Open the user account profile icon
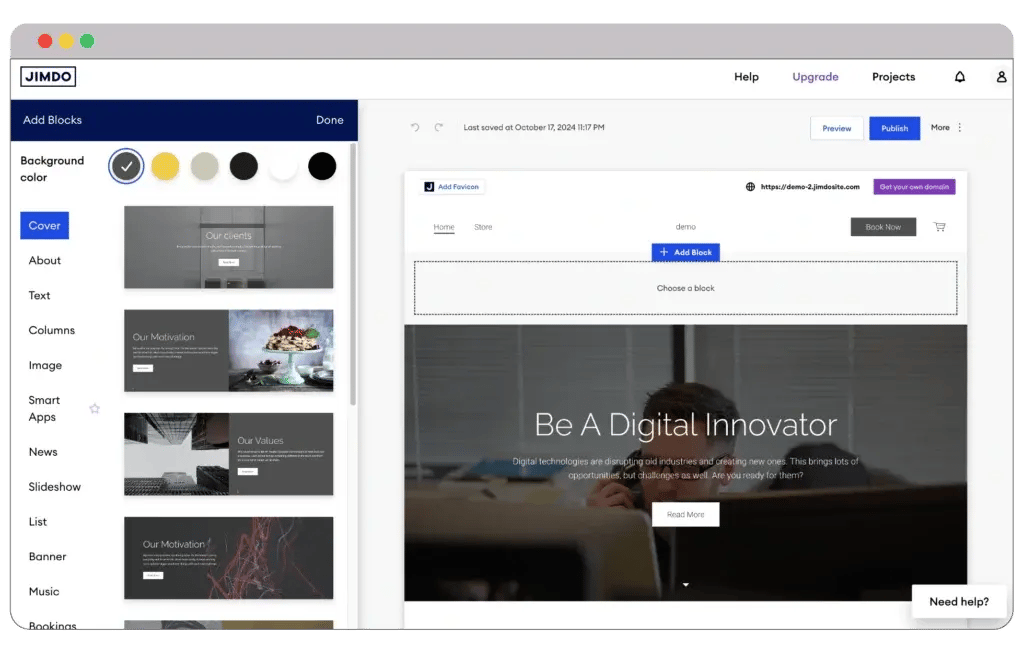 click(1001, 77)
